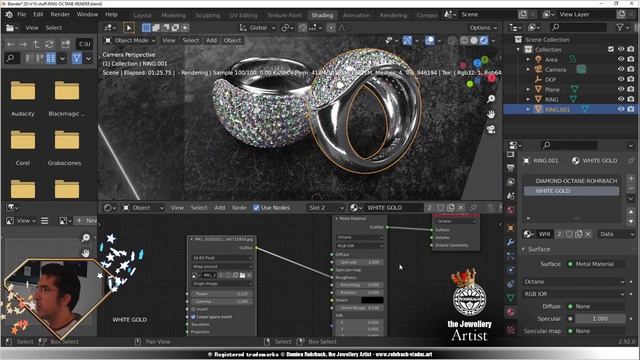The width and height of the screenshot is (640, 360).
Task: Switch to the Shading workspace tab
Action: [322, 15]
